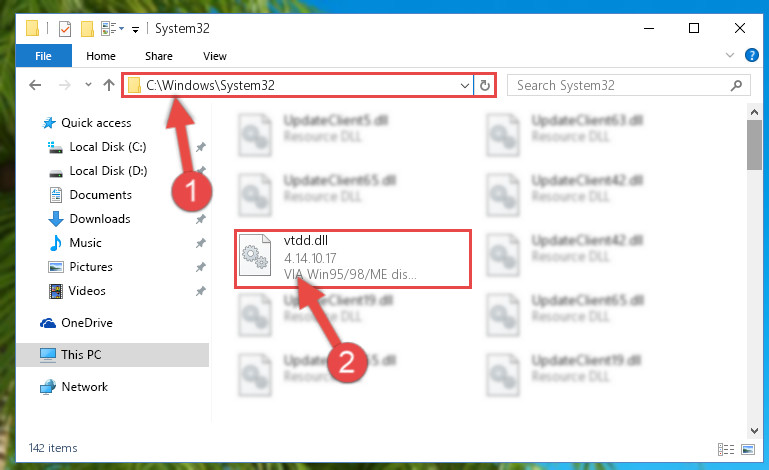
Task: Click the Back navigation arrow
Action: pyautogui.click(x=35, y=85)
